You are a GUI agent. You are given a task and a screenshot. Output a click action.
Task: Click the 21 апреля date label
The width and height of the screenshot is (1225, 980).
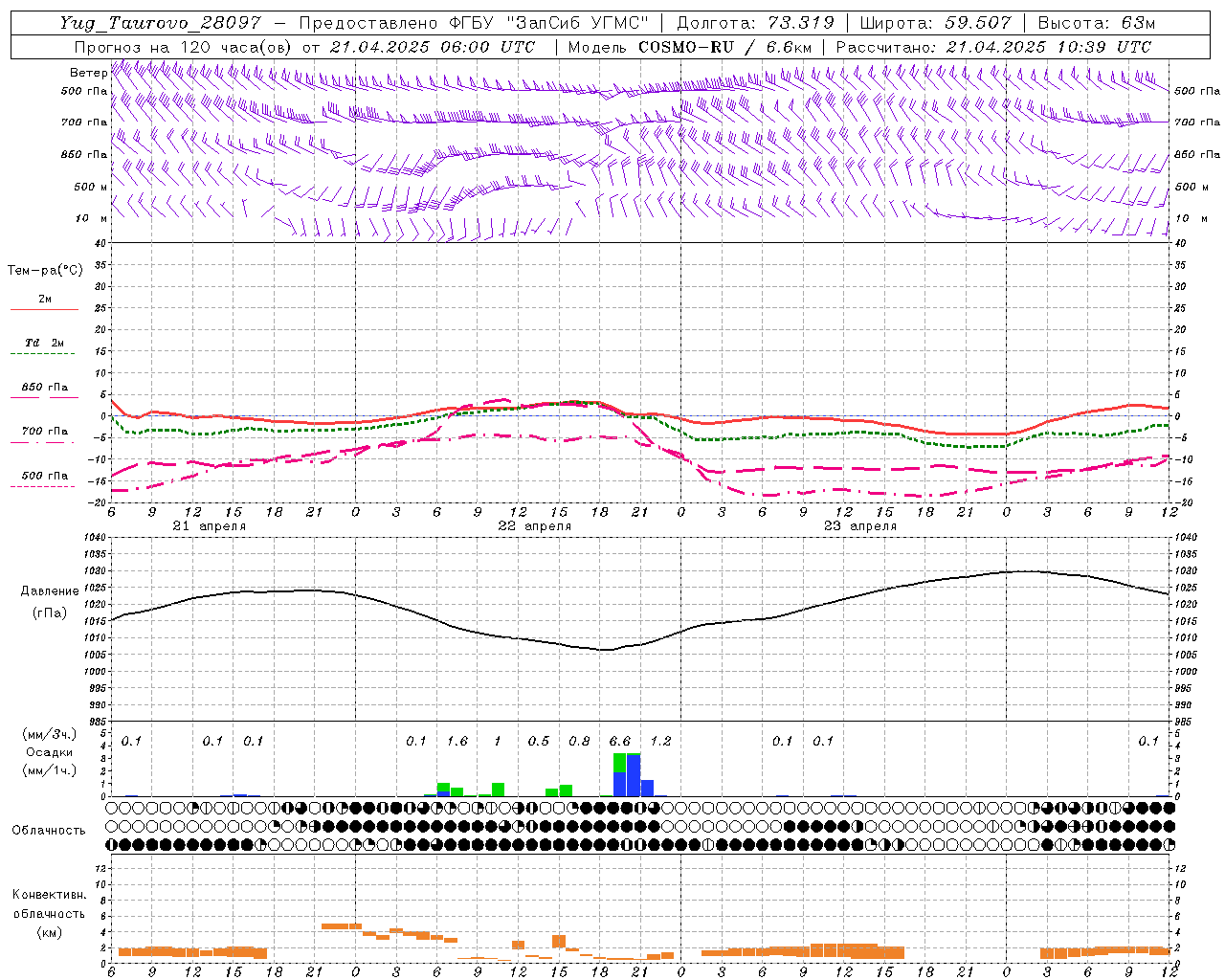click(209, 526)
